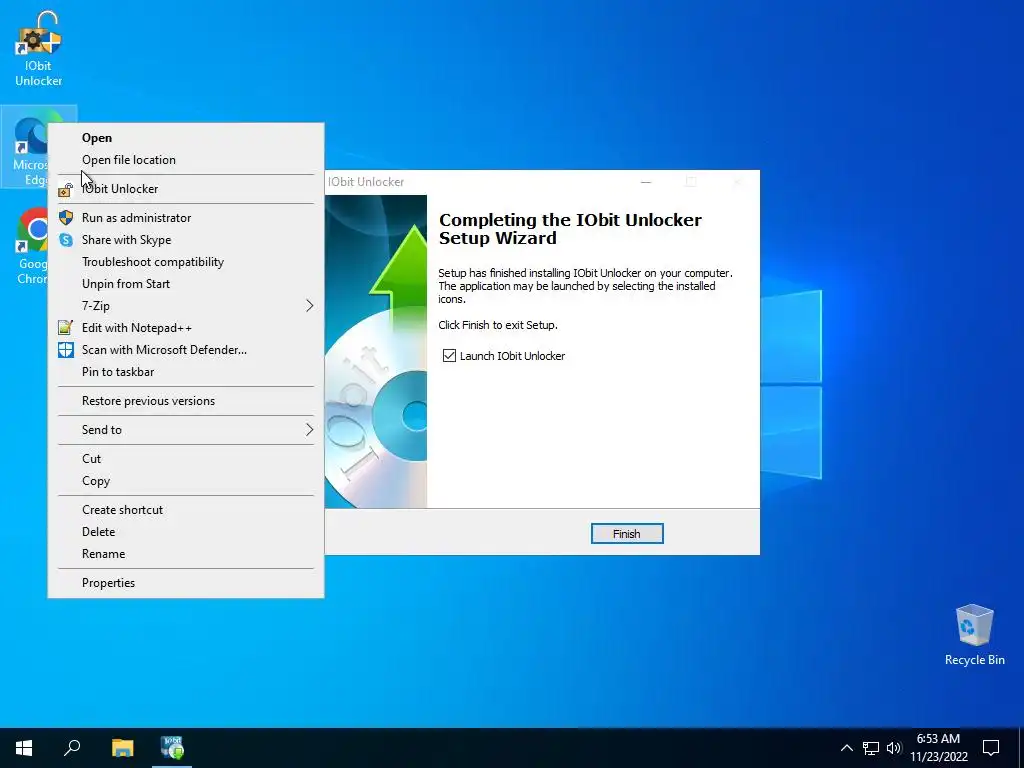This screenshot has height=768, width=1024.
Task: Click the Notepad++ icon in context menu
Action: (x=65, y=327)
